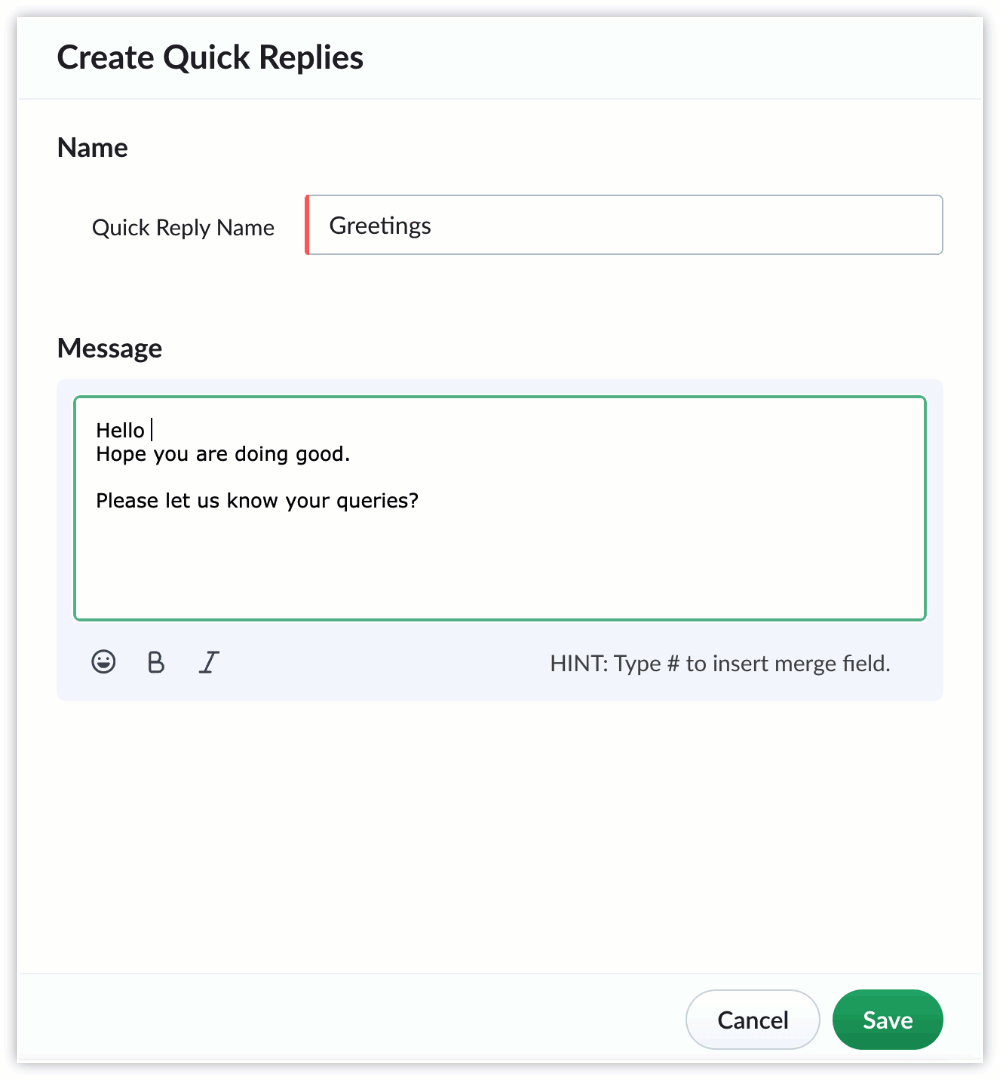Click the red required marker on name field
Viewport: 999px width, 1080px height.
[x=307, y=225]
